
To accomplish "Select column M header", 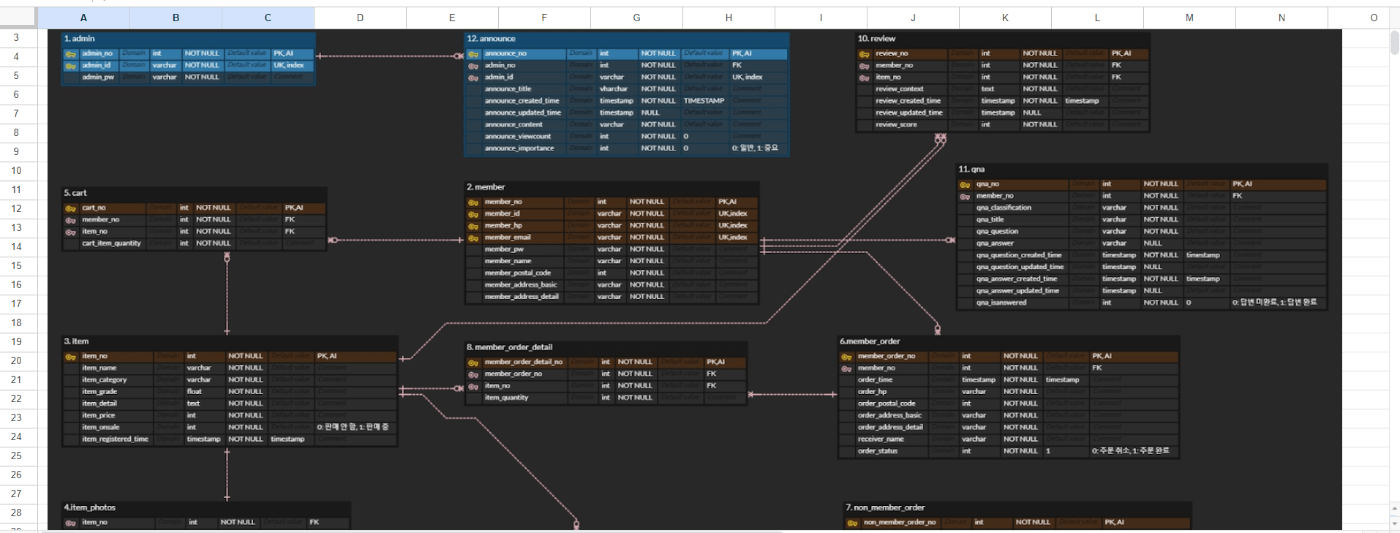I will tap(1189, 18).
